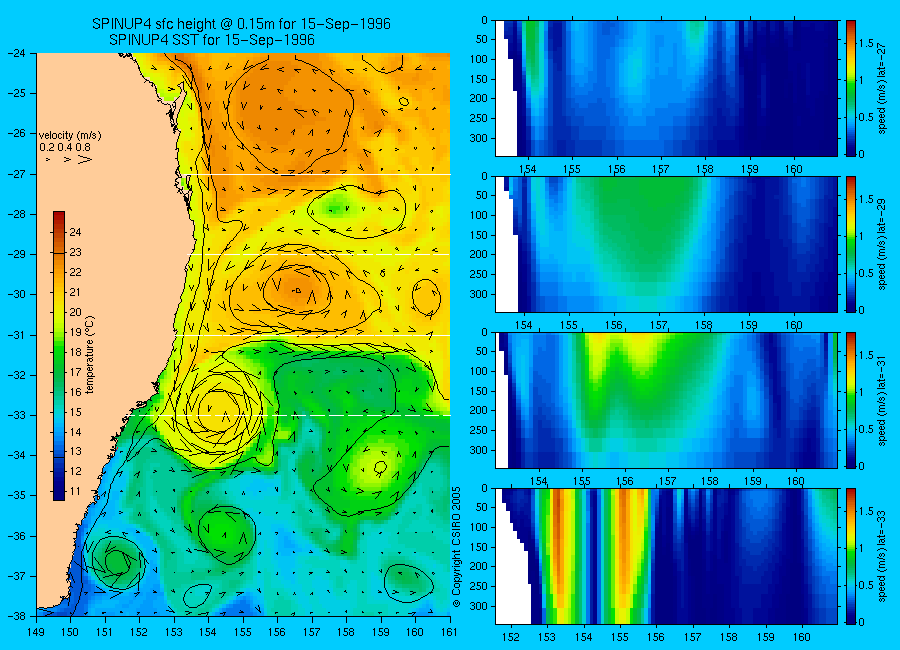Click "152" on the lat=-33 section's axis
Viewport: 900px width, 650px height.
point(510,637)
